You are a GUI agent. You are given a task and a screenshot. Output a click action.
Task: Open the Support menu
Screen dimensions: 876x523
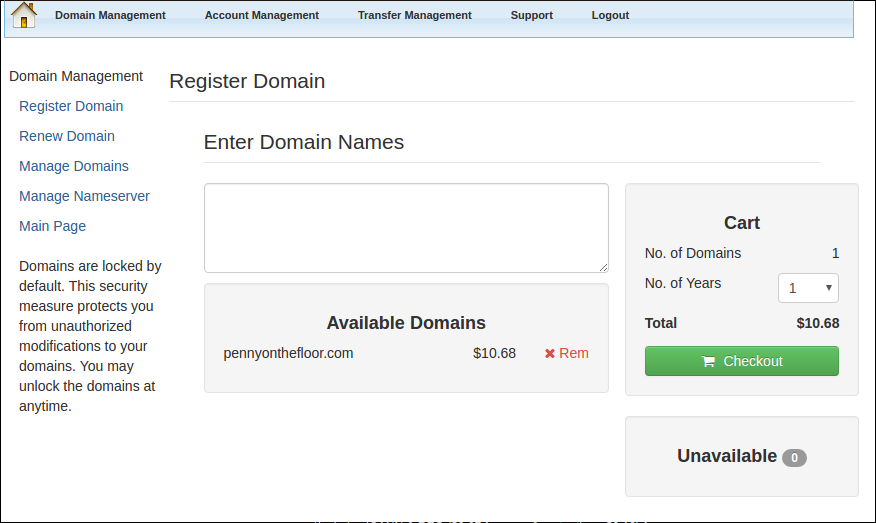531,16
